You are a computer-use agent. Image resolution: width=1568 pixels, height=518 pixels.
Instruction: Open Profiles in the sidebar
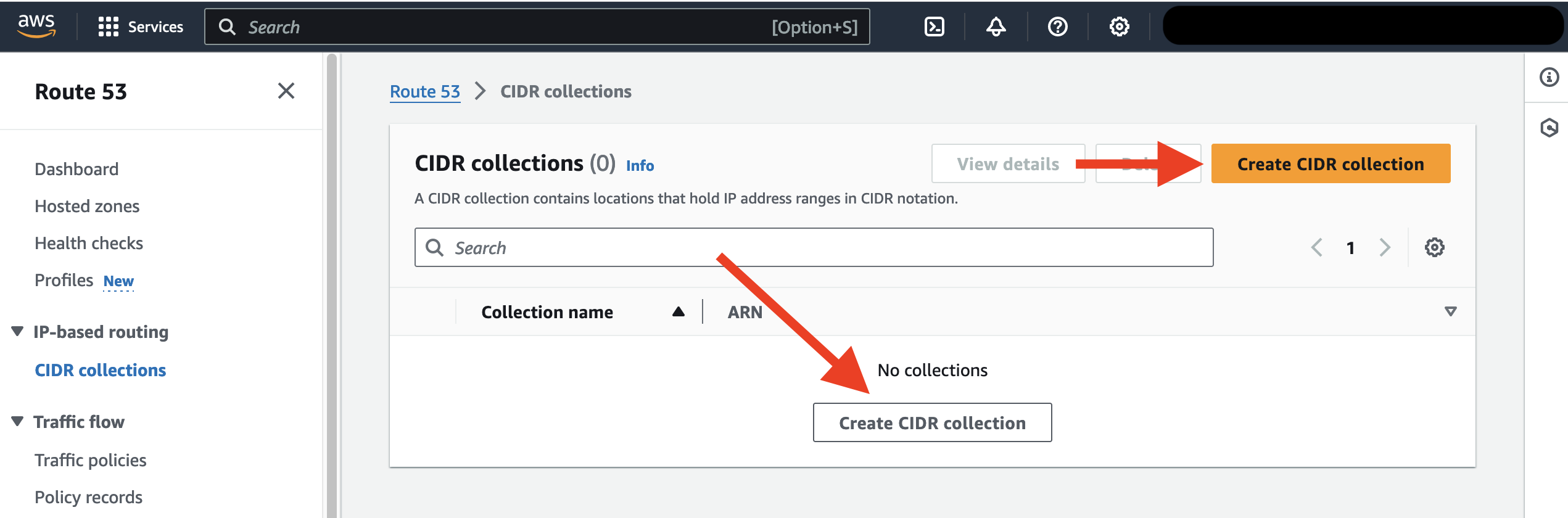click(x=64, y=280)
